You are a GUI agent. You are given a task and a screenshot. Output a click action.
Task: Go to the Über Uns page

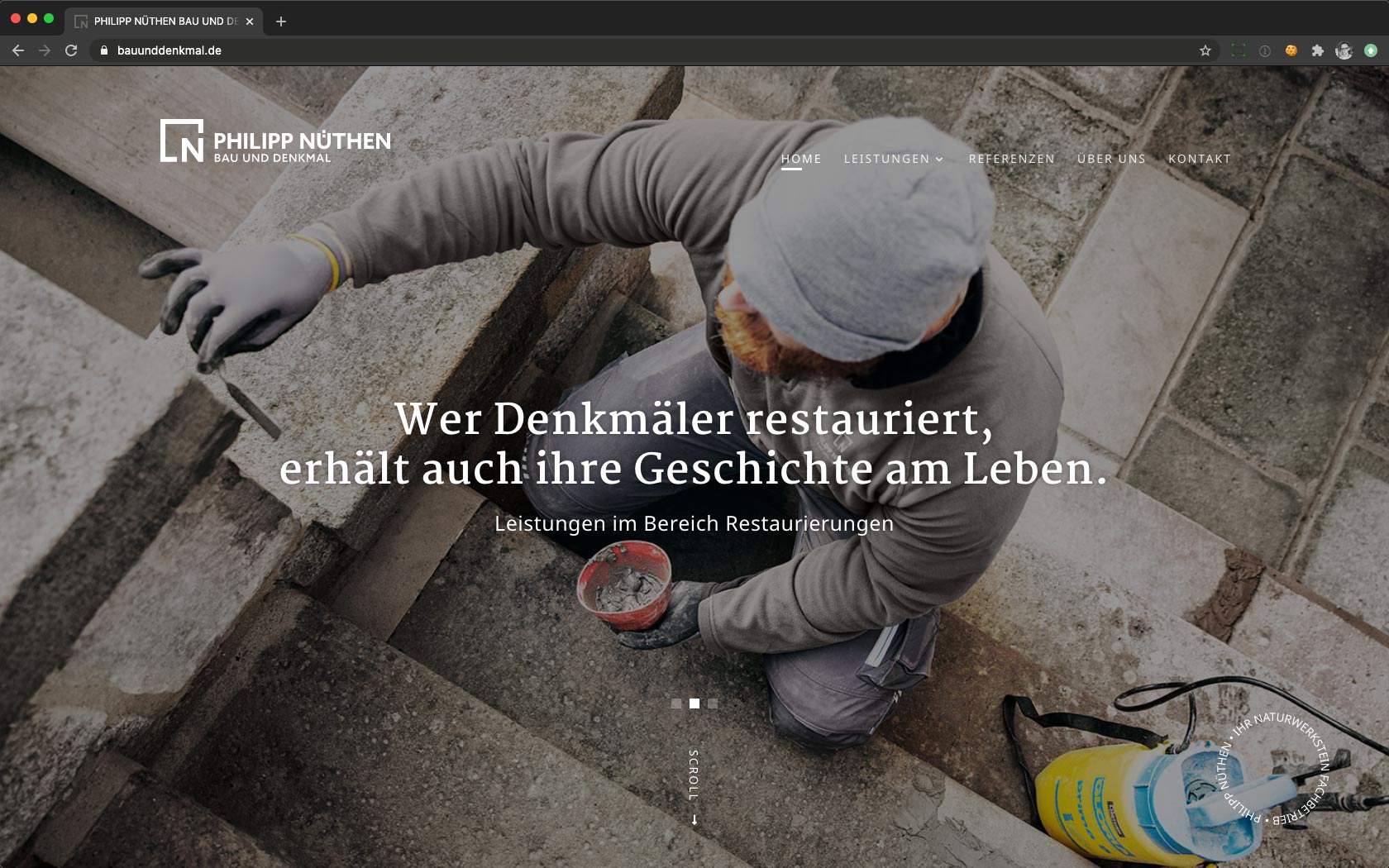pos(1111,159)
